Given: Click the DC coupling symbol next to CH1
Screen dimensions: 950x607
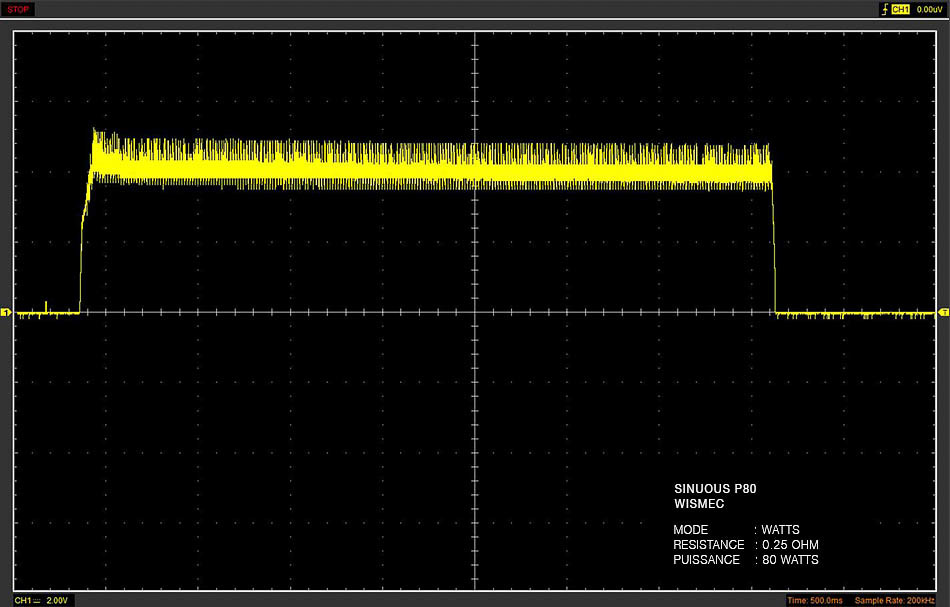Looking at the screenshot, I should point(36,600).
